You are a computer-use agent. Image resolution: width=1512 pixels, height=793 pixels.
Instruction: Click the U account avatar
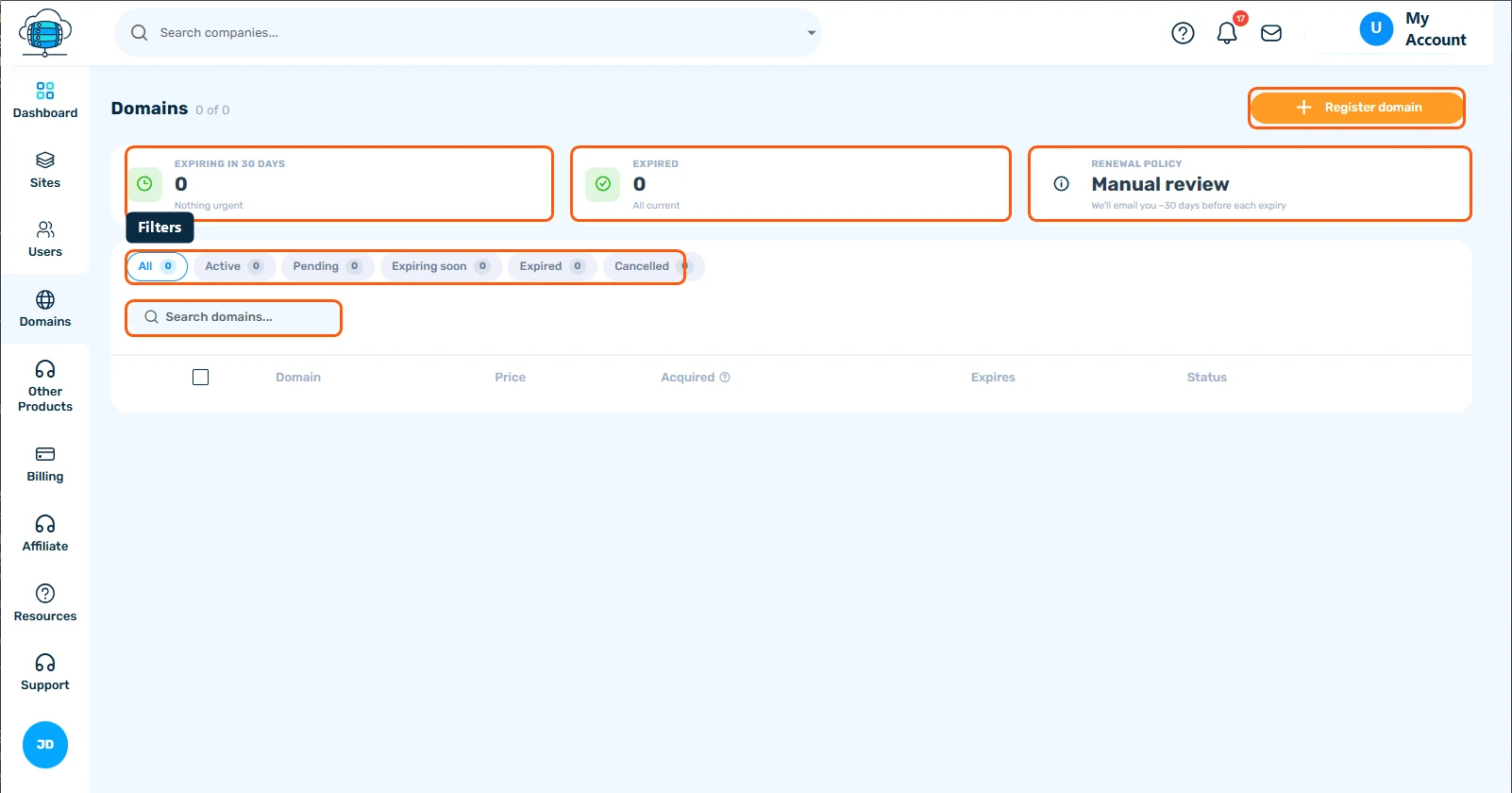[1376, 28]
